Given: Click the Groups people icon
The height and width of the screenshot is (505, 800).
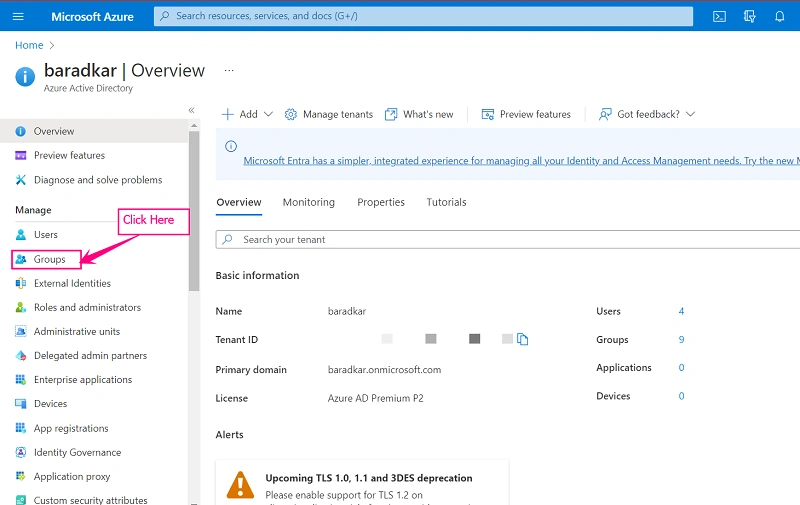Looking at the screenshot, I should coord(20,259).
